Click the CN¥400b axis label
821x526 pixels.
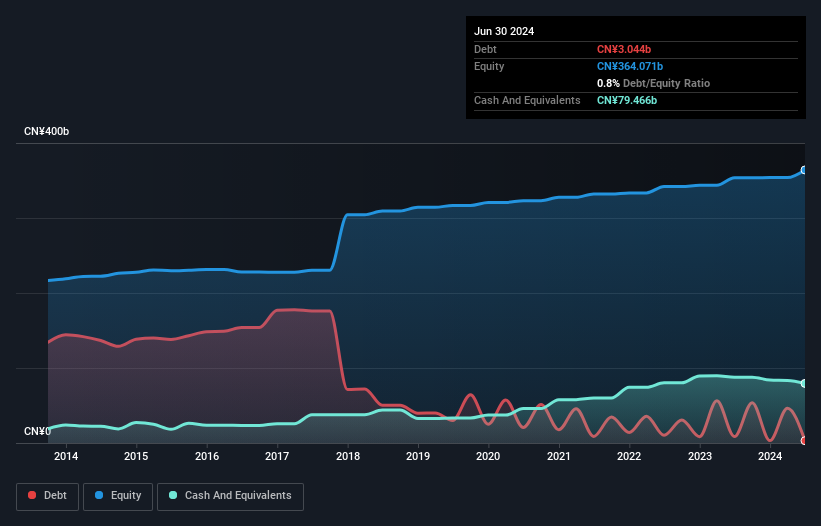(x=47, y=131)
